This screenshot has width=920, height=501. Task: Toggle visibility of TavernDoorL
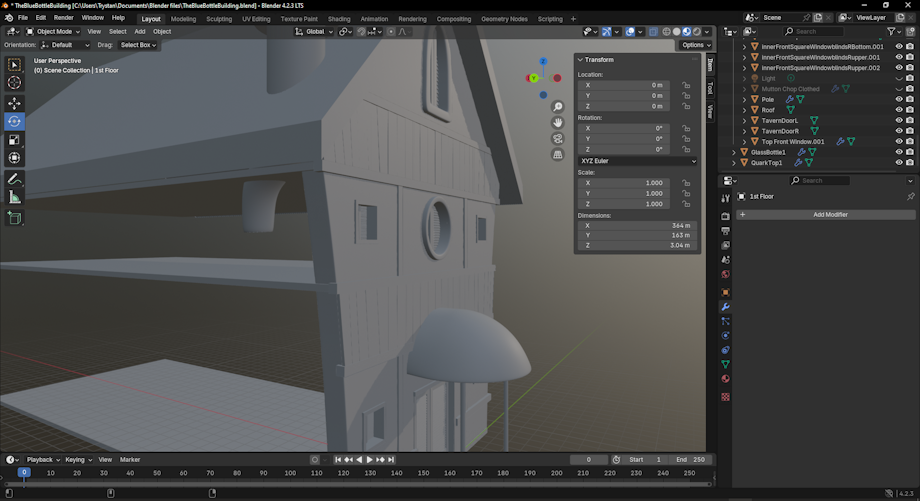click(898, 120)
